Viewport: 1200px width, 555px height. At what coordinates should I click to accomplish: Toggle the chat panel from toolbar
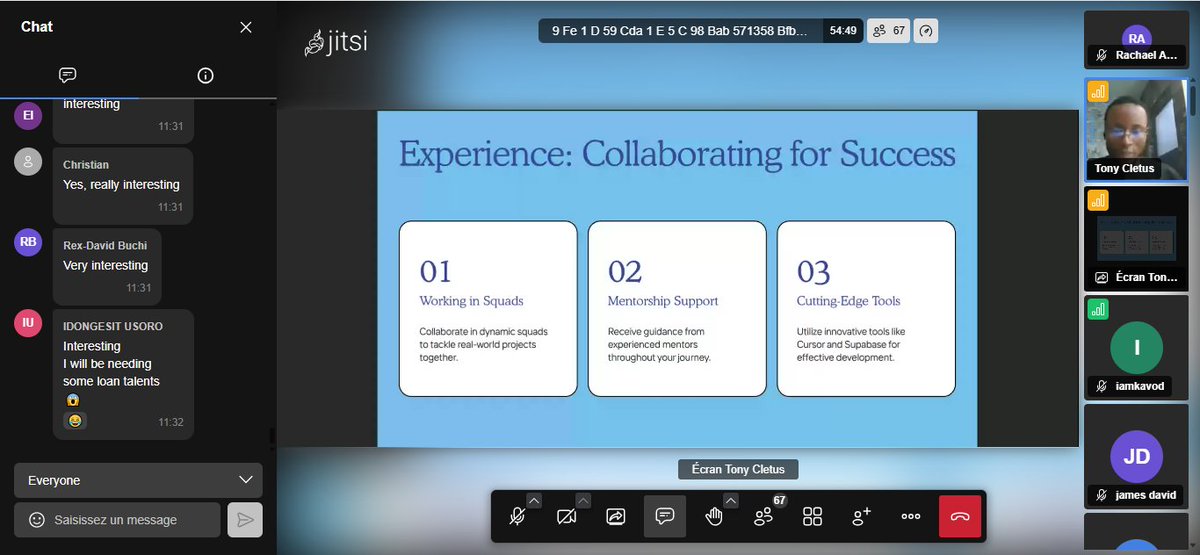point(664,516)
